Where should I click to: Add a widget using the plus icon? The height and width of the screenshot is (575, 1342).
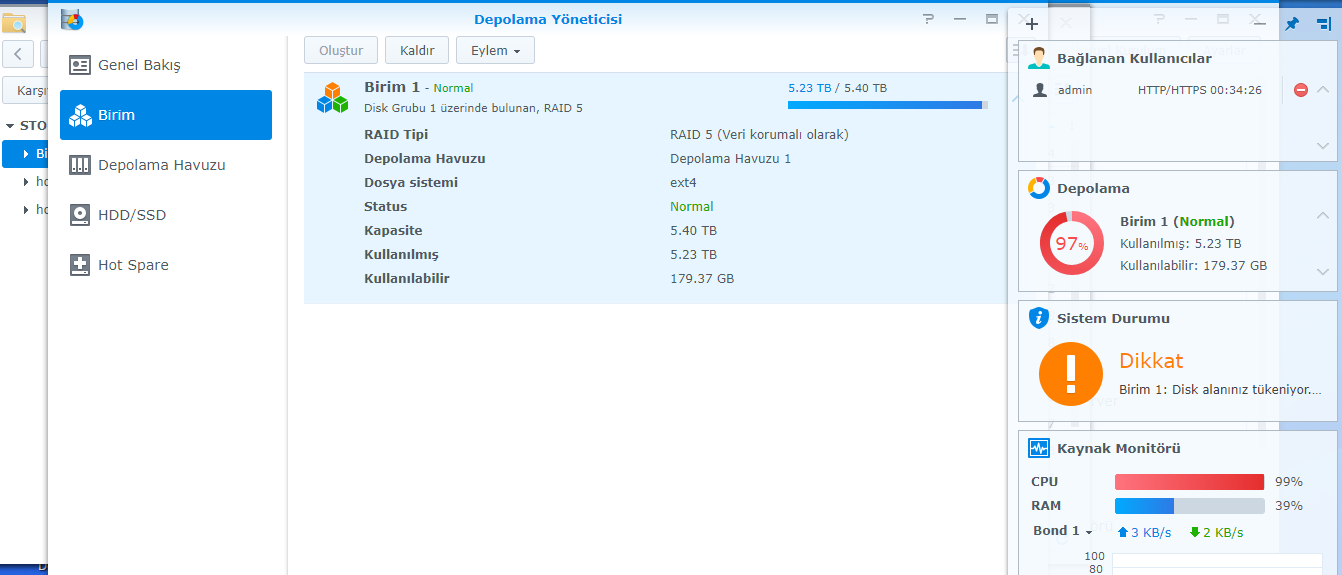1032,23
